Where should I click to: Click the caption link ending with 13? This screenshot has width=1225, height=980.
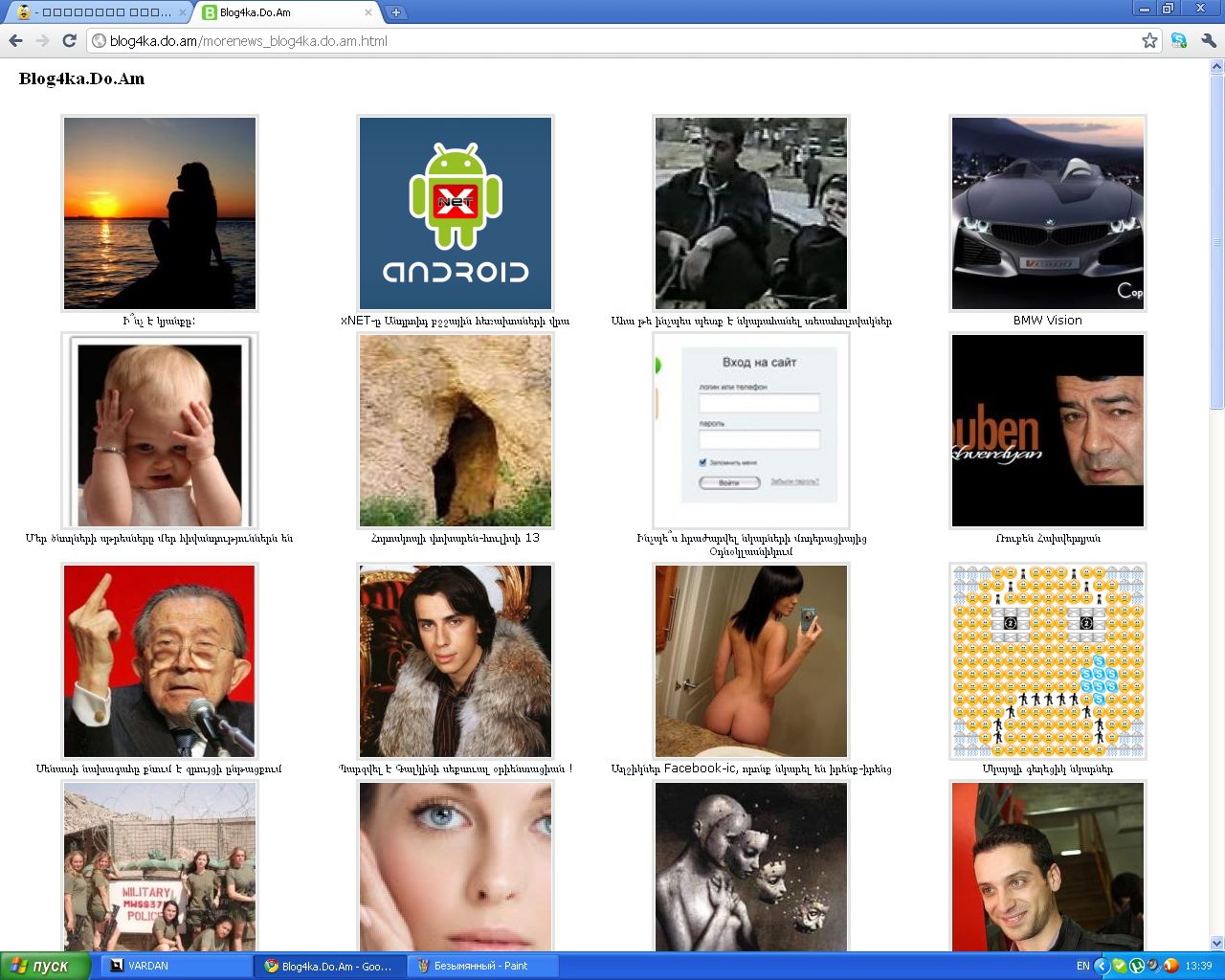(x=456, y=538)
